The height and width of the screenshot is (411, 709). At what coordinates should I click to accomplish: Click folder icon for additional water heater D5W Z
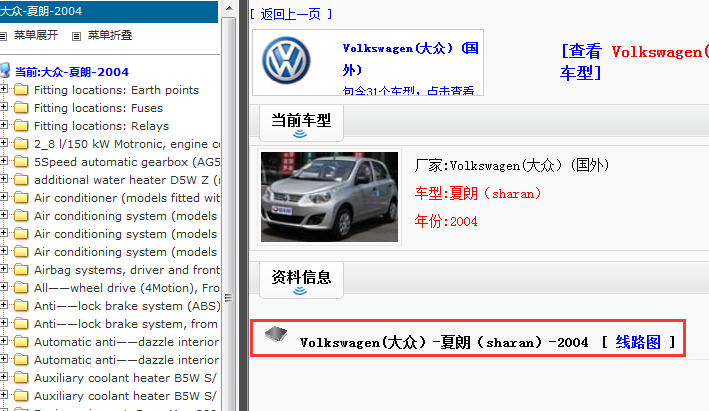pyautogui.click(x=21, y=180)
